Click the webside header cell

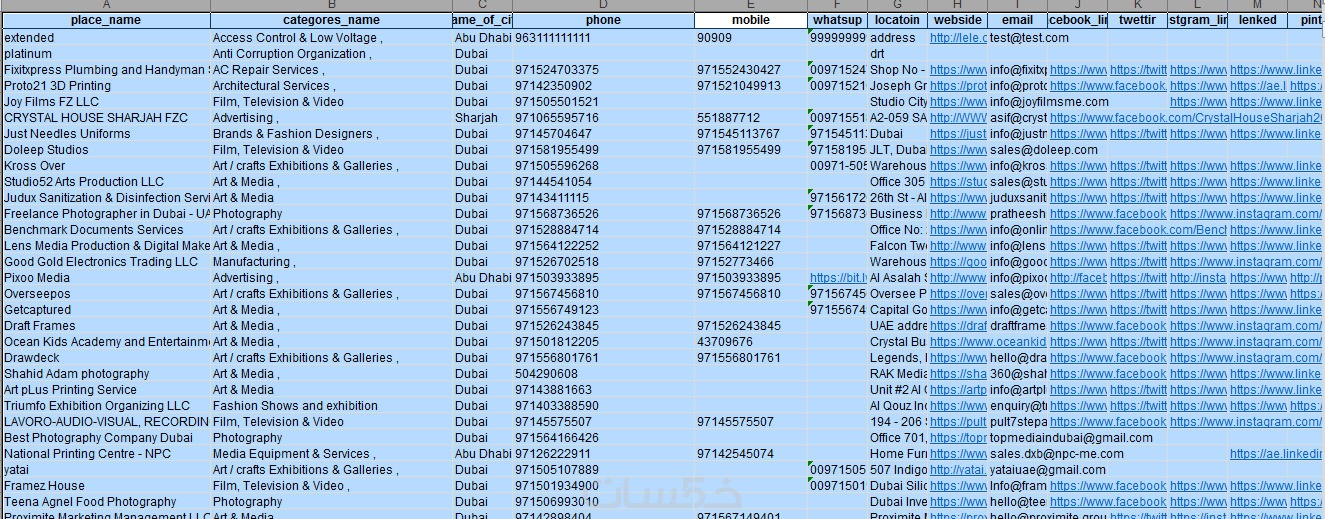tap(957, 20)
